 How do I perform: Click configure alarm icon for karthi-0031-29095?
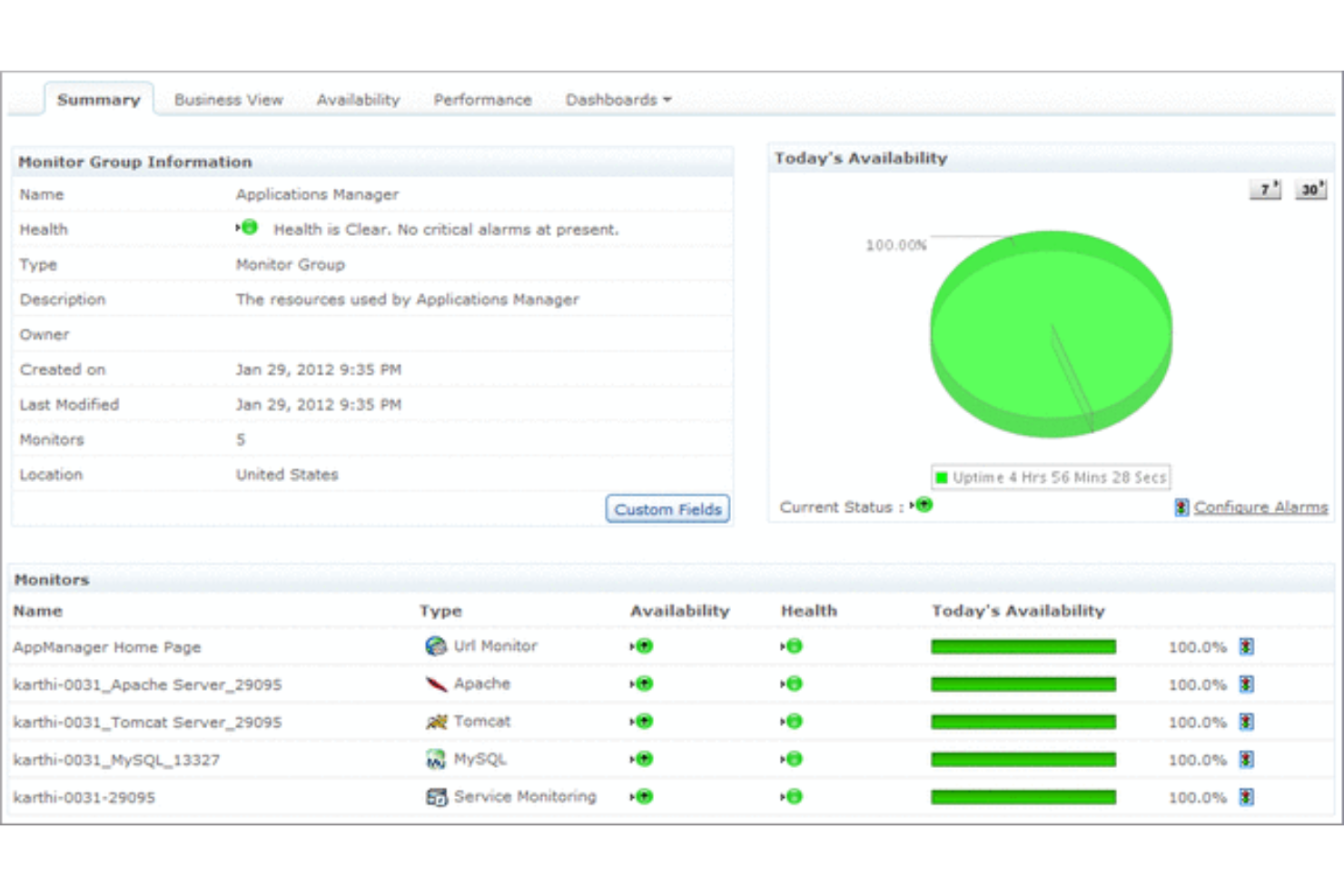click(x=1247, y=798)
